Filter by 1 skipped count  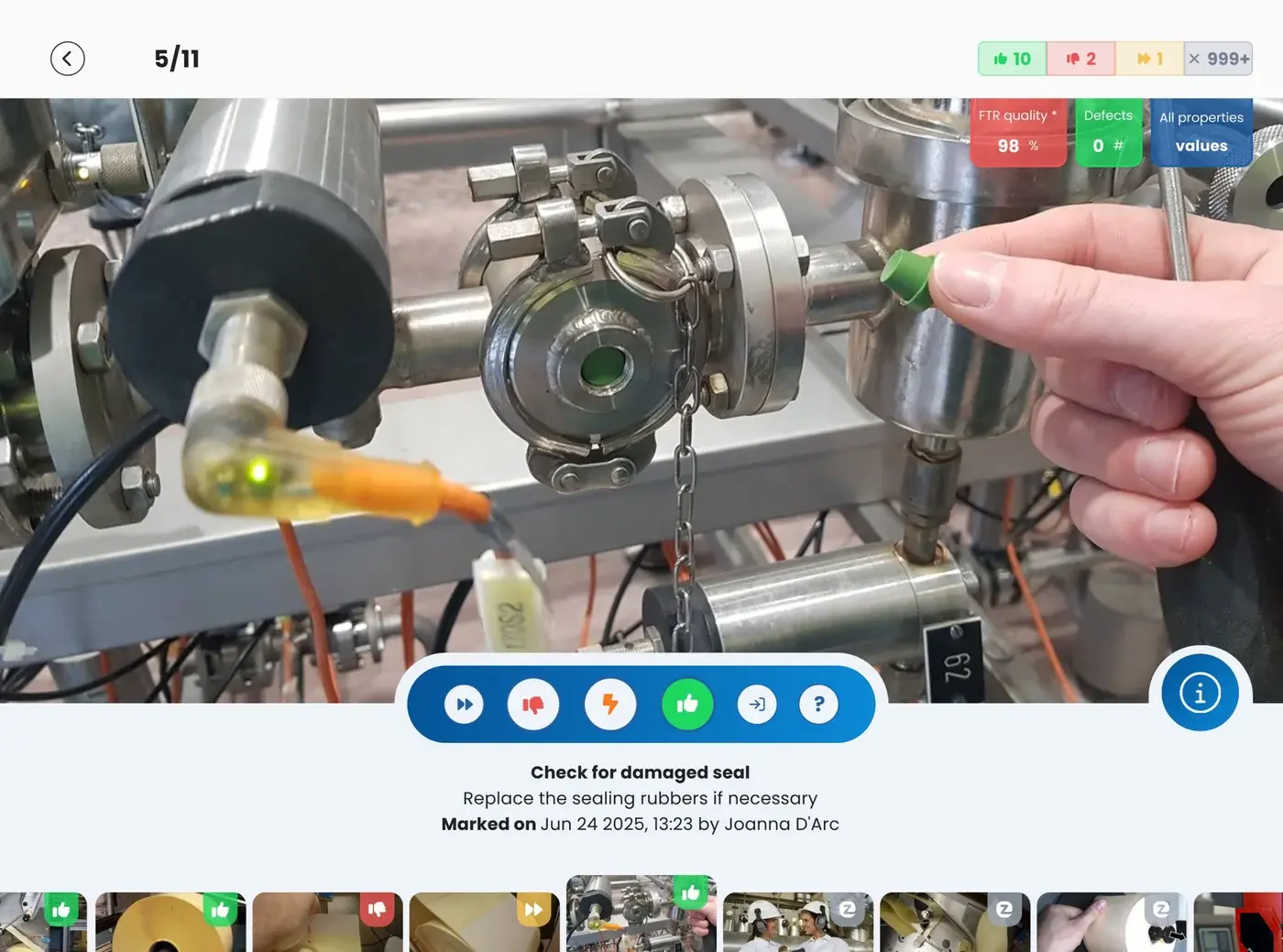1149,59
